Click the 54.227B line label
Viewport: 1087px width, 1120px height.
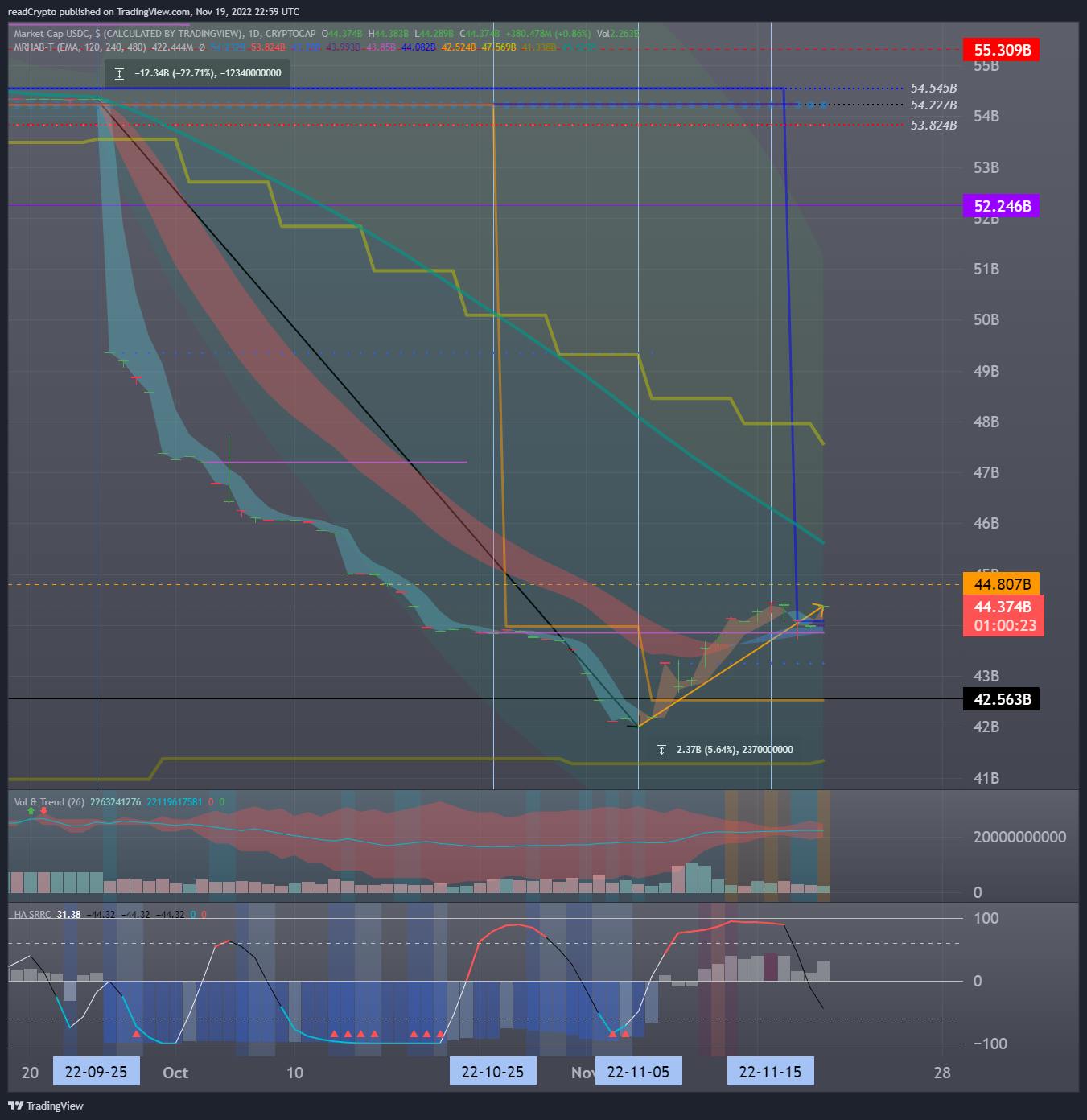coord(933,105)
